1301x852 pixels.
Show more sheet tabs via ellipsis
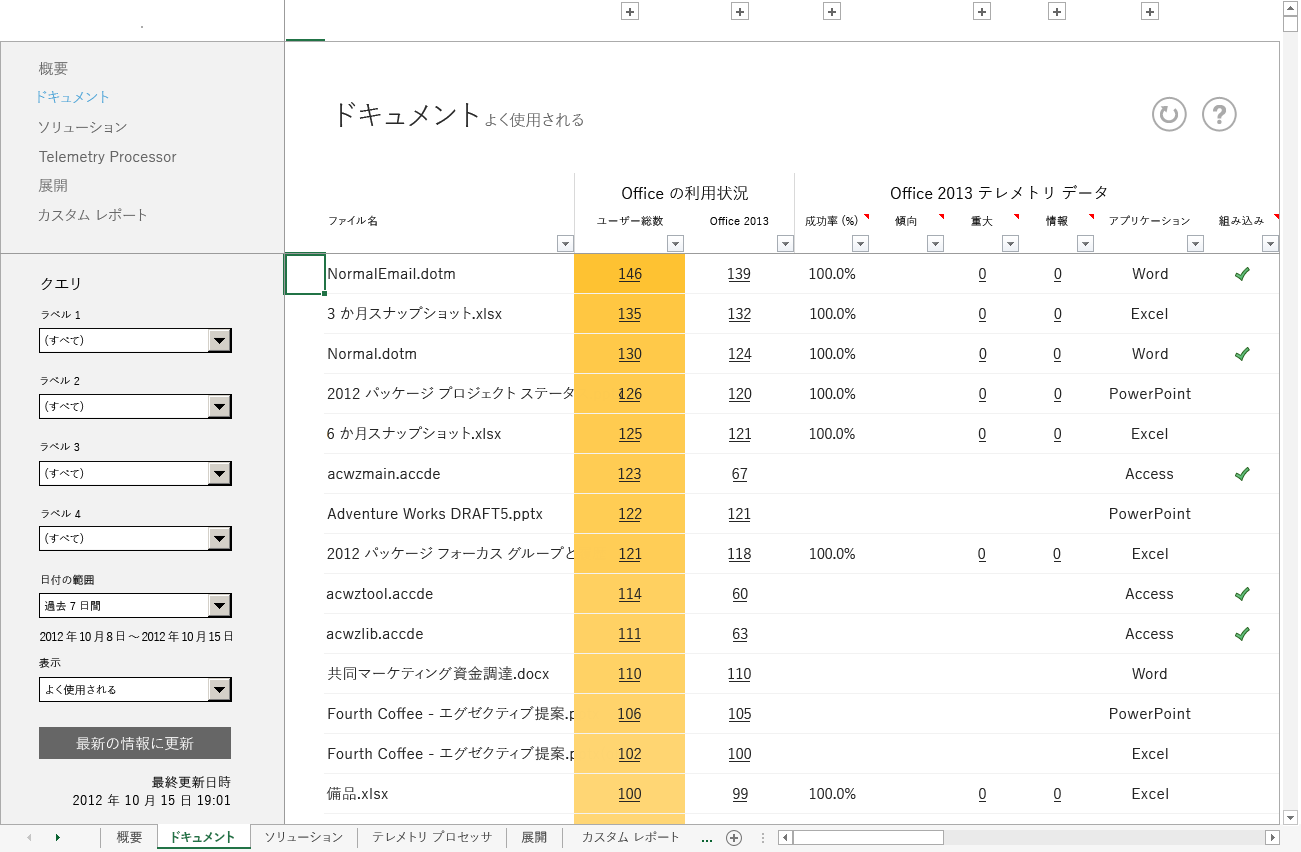(x=707, y=838)
